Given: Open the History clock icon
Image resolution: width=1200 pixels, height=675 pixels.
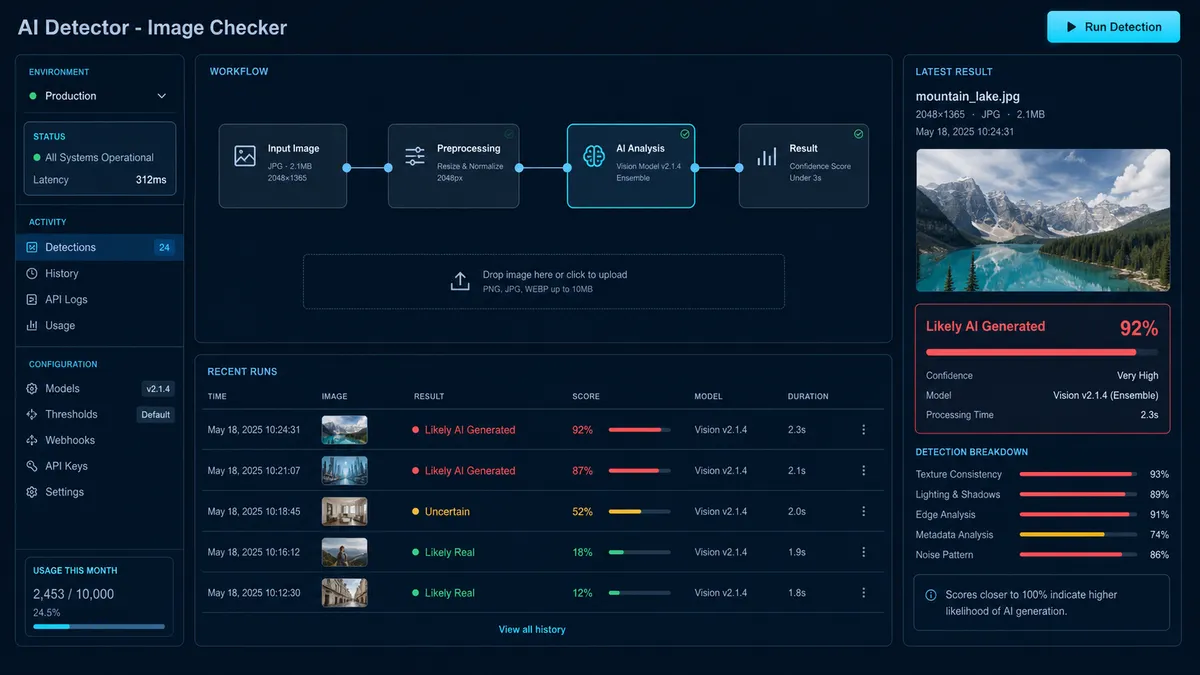Looking at the screenshot, I should point(32,273).
